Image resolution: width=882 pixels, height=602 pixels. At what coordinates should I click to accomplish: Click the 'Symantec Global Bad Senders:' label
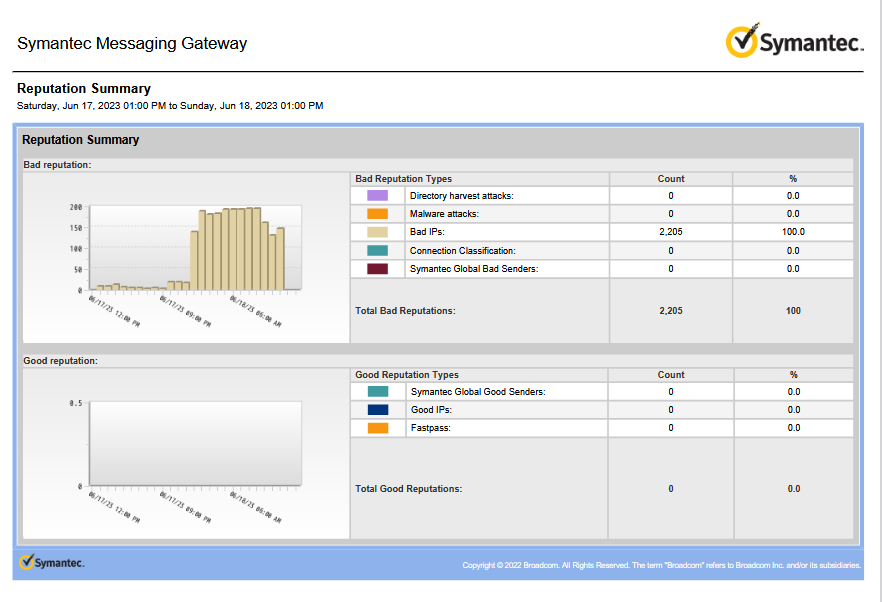coord(474,269)
